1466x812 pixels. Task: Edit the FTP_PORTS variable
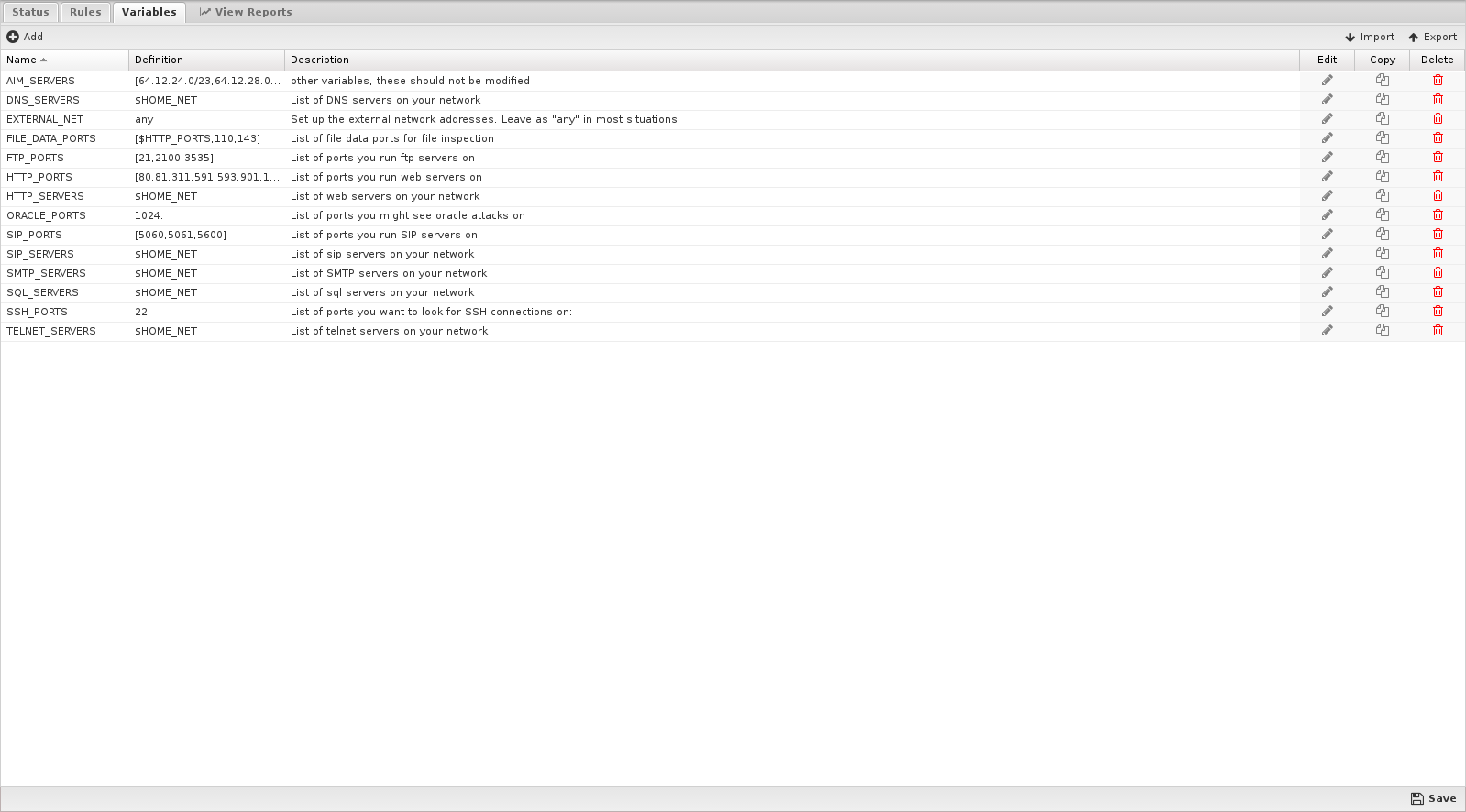1327,158
